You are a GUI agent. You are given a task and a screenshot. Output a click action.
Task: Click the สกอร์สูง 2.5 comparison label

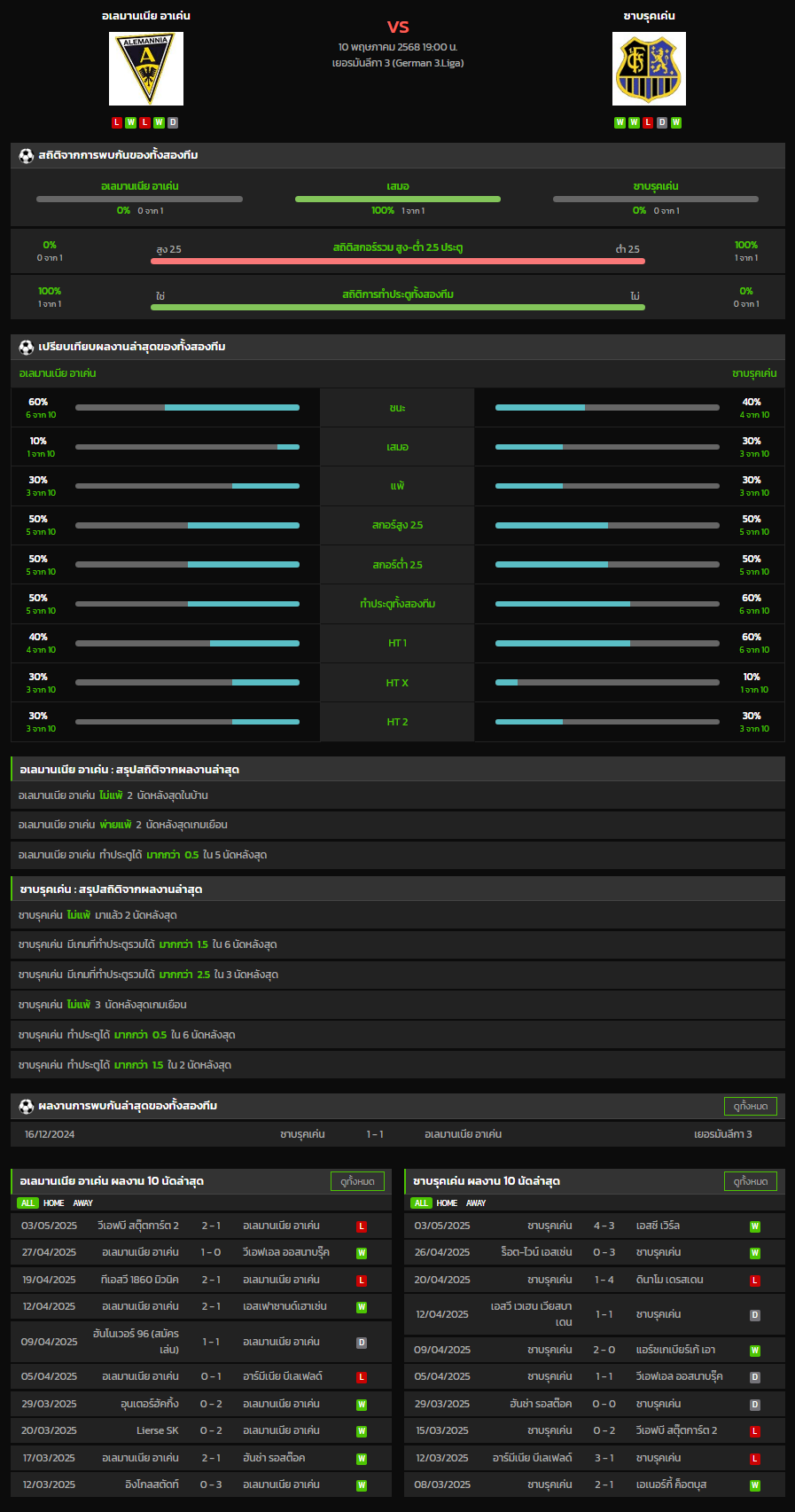coord(397,525)
